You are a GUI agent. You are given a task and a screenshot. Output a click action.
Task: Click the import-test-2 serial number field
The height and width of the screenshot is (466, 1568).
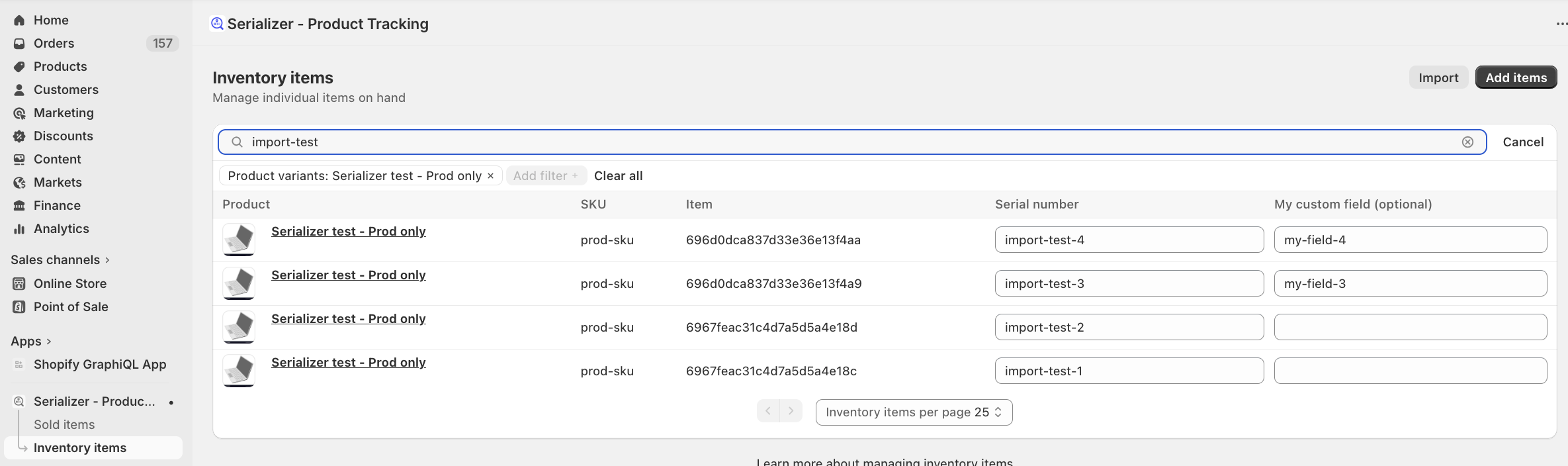pos(1128,328)
